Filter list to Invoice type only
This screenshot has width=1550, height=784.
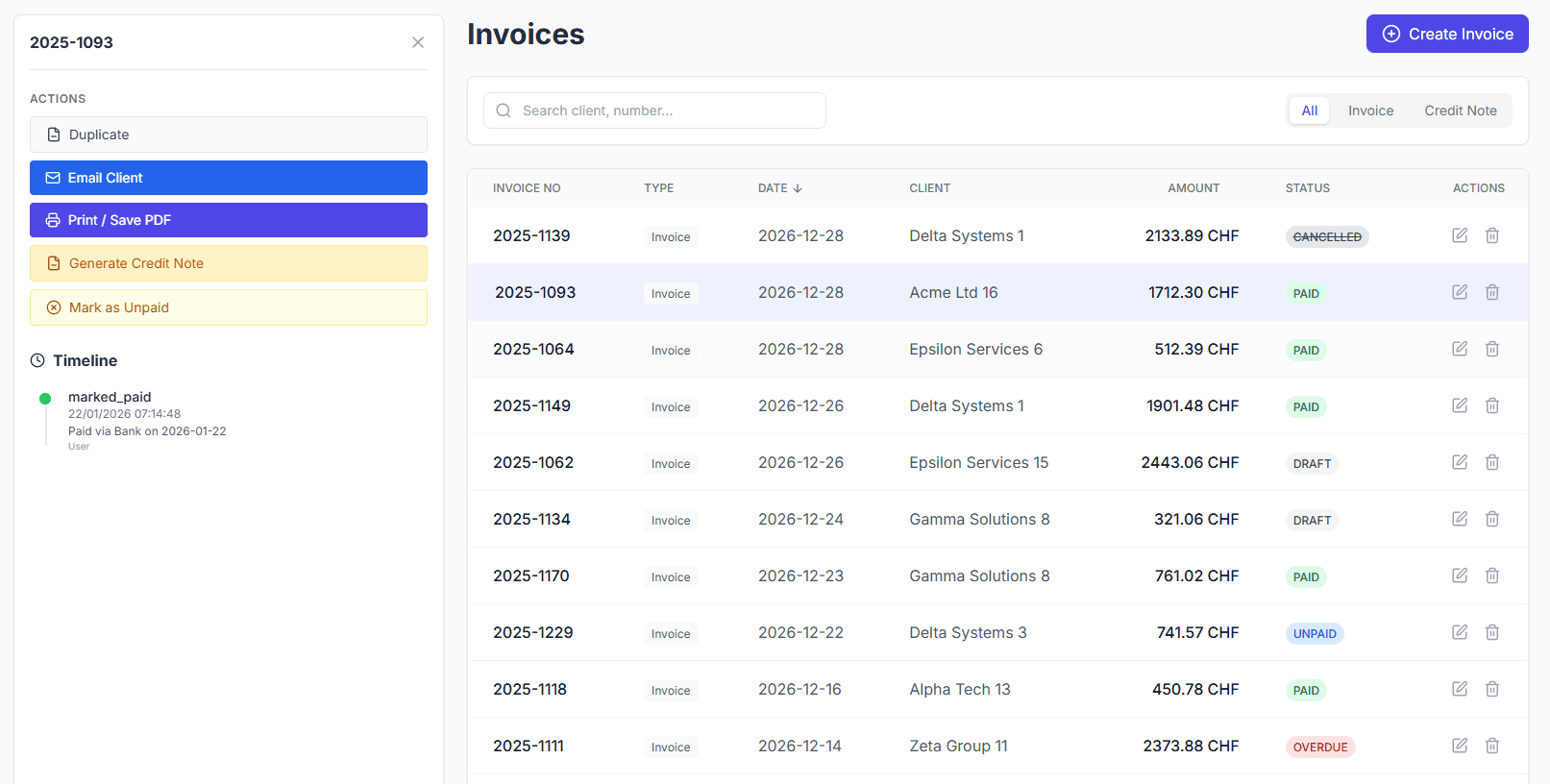click(x=1370, y=110)
